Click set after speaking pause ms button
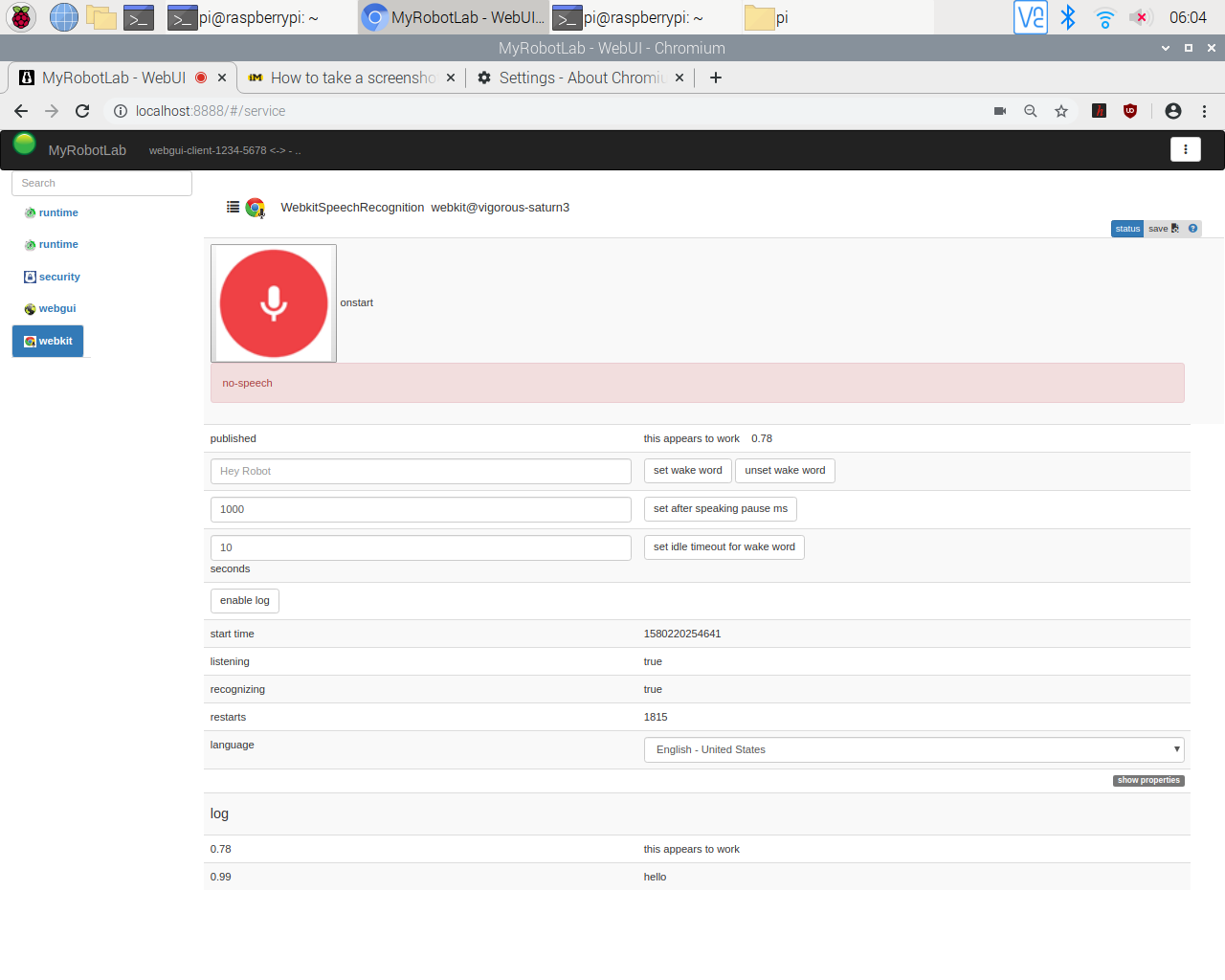 pyautogui.click(x=721, y=509)
